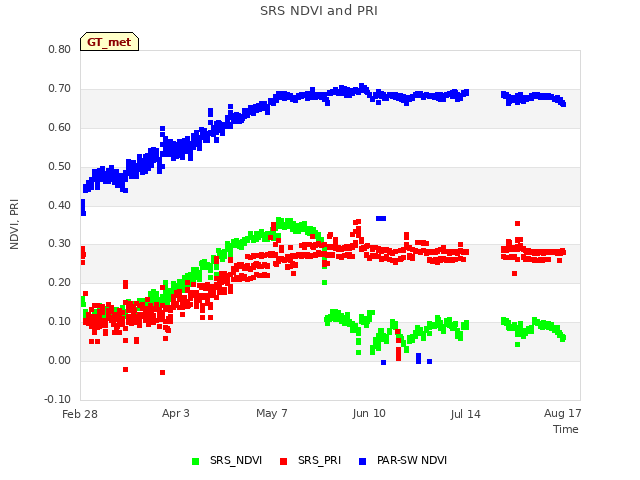The height and width of the screenshot is (480, 640).
Task: Click the Jul 14 x-axis tick label
Action: click(466, 414)
